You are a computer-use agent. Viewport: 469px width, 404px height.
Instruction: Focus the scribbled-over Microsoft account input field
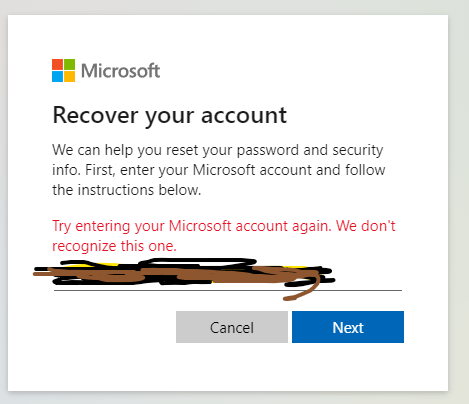click(x=228, y=275)
